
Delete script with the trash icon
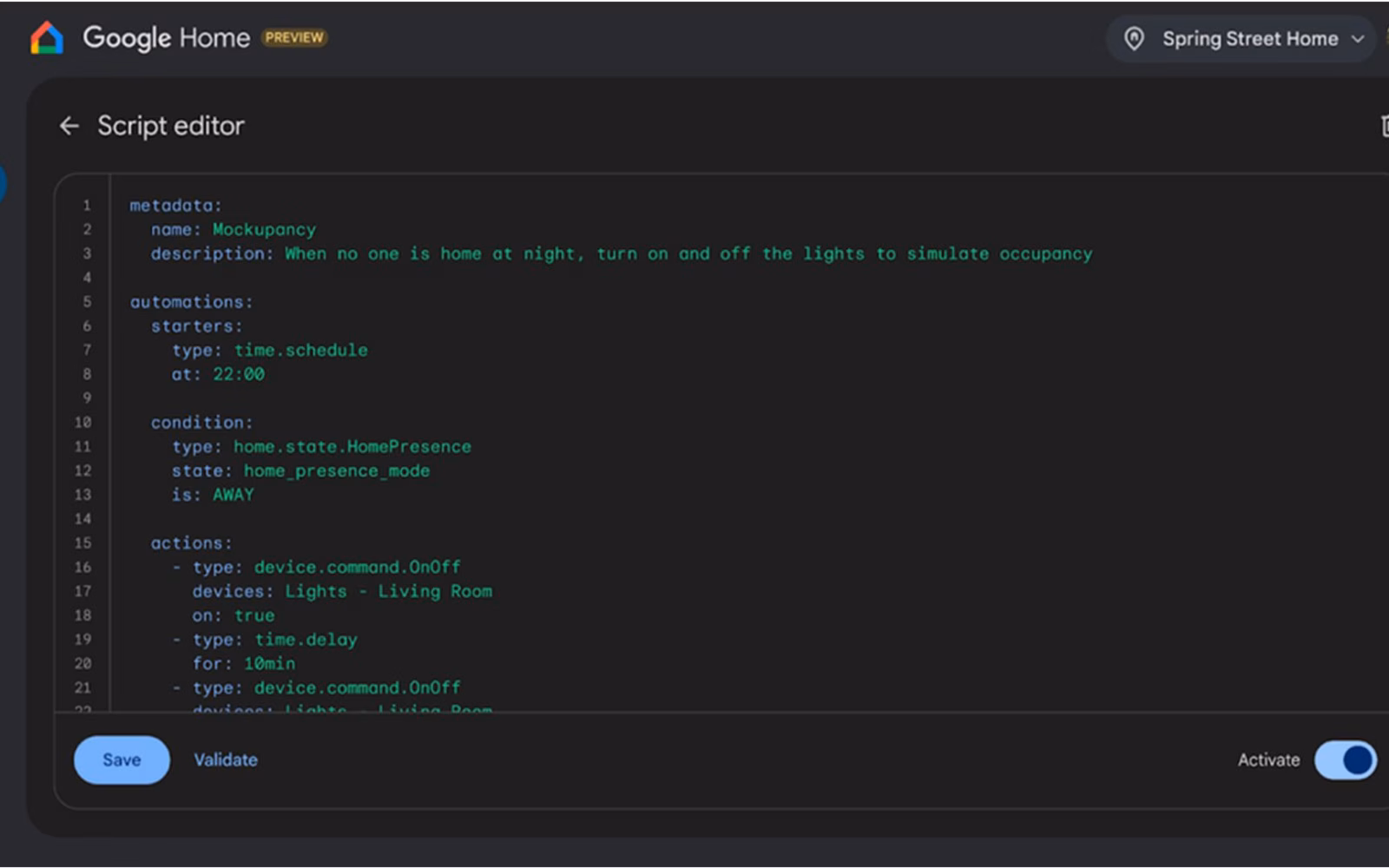click(x=1384, y=126)
